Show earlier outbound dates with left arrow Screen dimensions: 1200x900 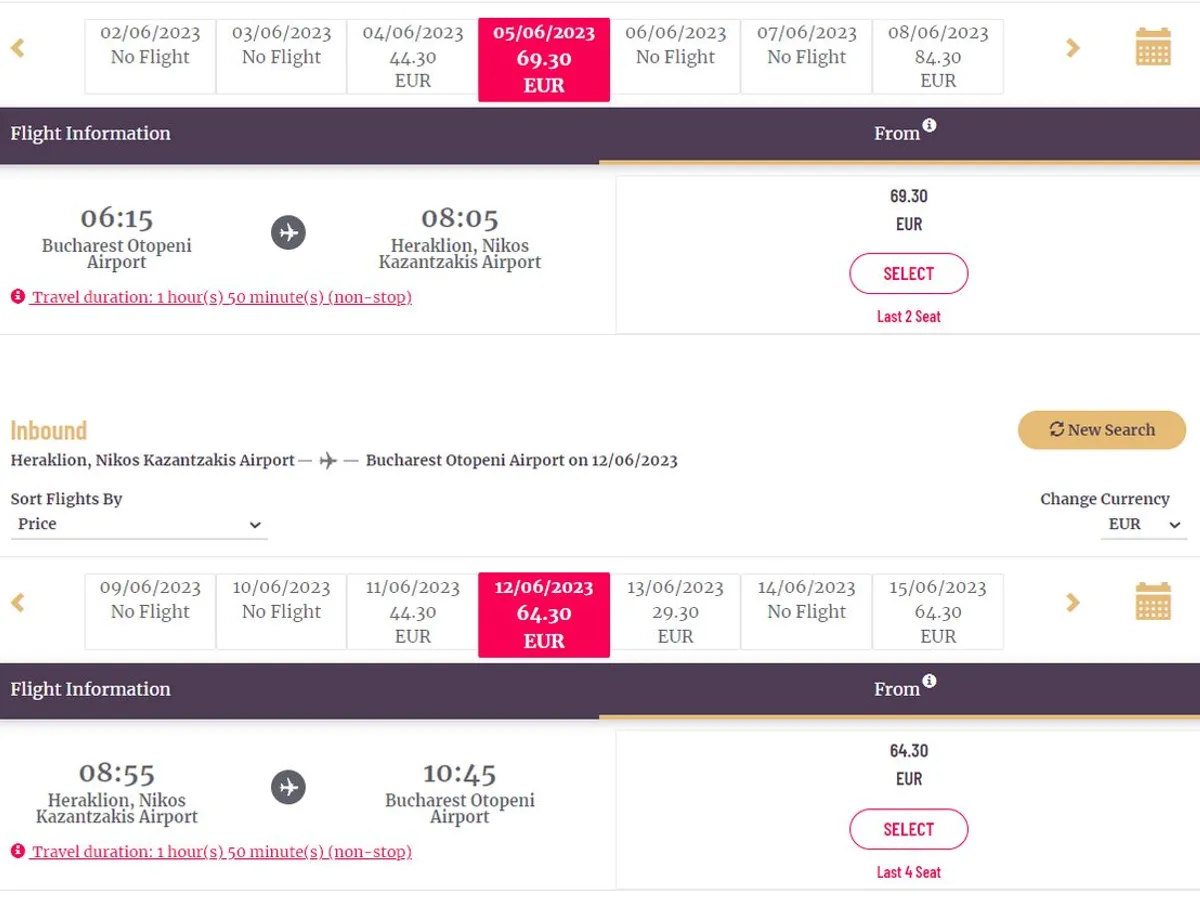17,47
